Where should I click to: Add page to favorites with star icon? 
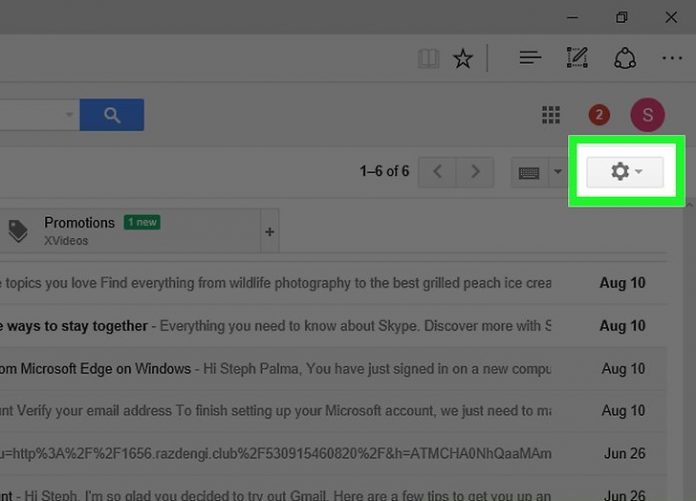point(462,59)
